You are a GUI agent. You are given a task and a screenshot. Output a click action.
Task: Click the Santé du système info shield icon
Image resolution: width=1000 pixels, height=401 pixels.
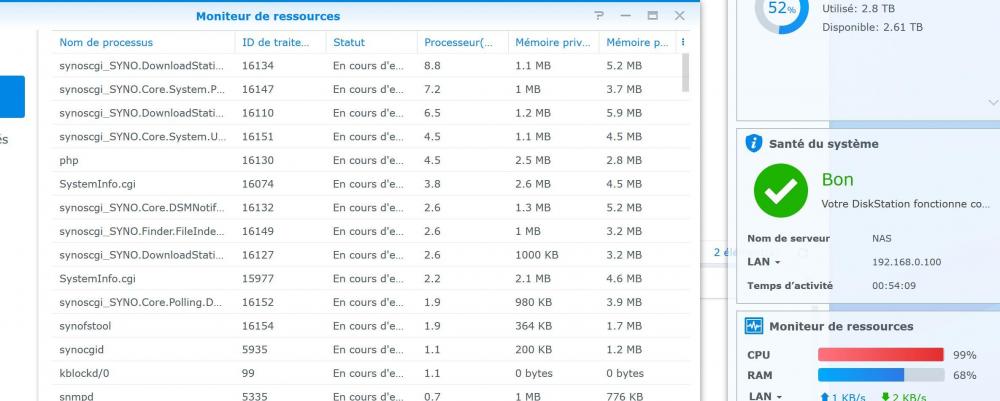coord(754,143)
